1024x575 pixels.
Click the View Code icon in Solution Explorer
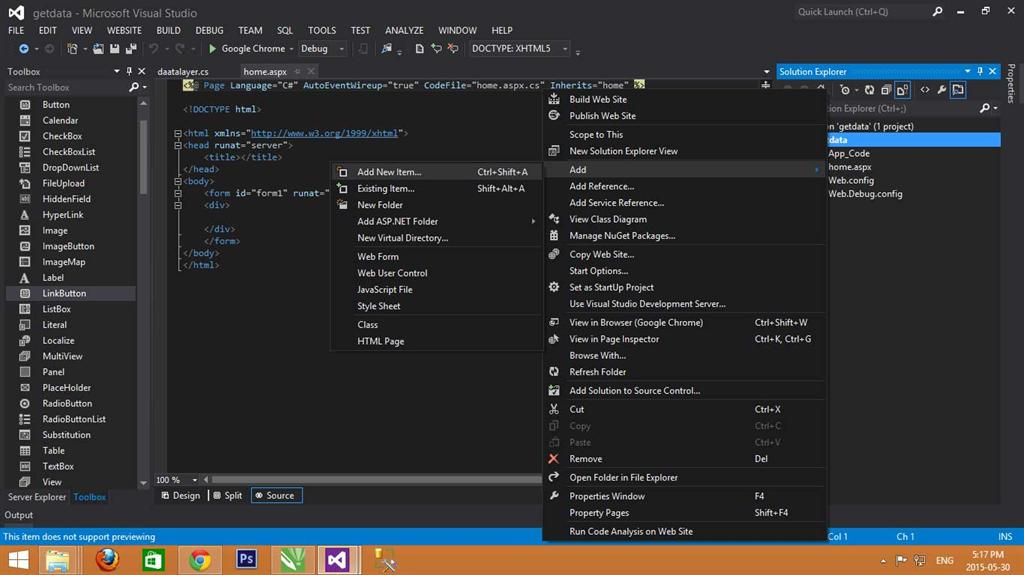[x=925, y=90]
